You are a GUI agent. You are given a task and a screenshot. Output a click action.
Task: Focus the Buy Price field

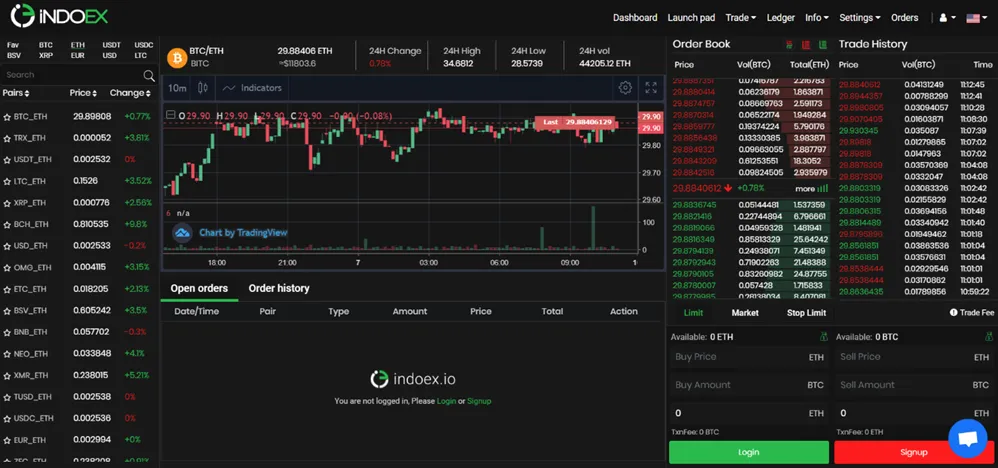point(749,357)
